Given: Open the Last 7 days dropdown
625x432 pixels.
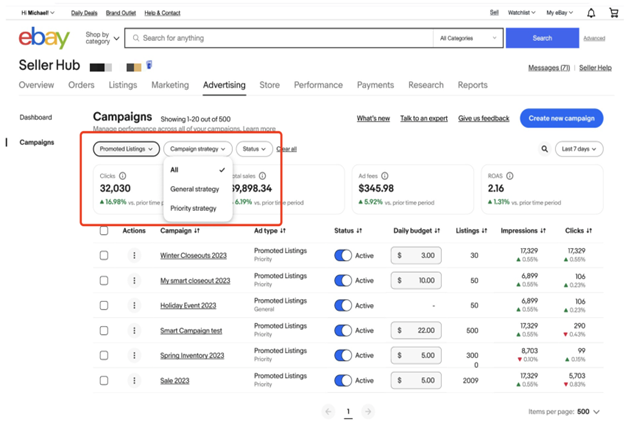Looking at the screenshot, I should (x=579, y=149).
